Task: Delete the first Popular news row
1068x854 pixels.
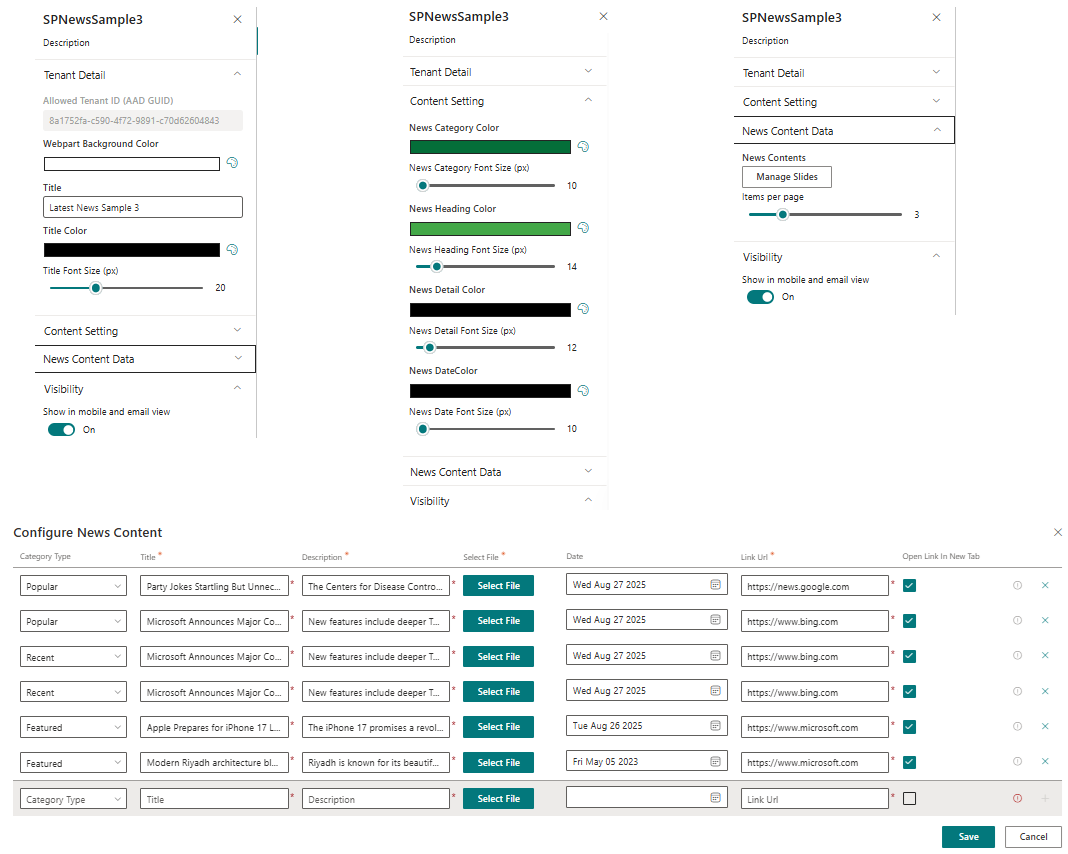Action: (x=1045, y=585)
